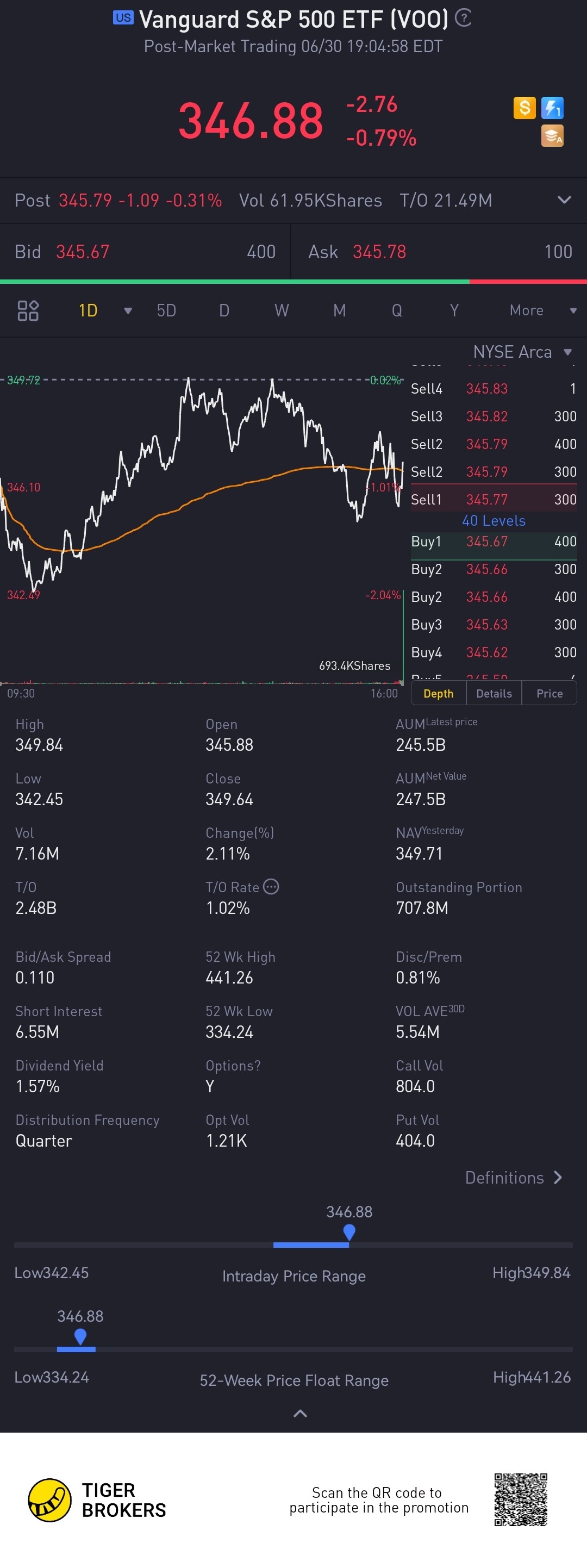Screen dimensions: 587x1568
Task: Tap the stacked coins icon
Action: tap(552, 136)
